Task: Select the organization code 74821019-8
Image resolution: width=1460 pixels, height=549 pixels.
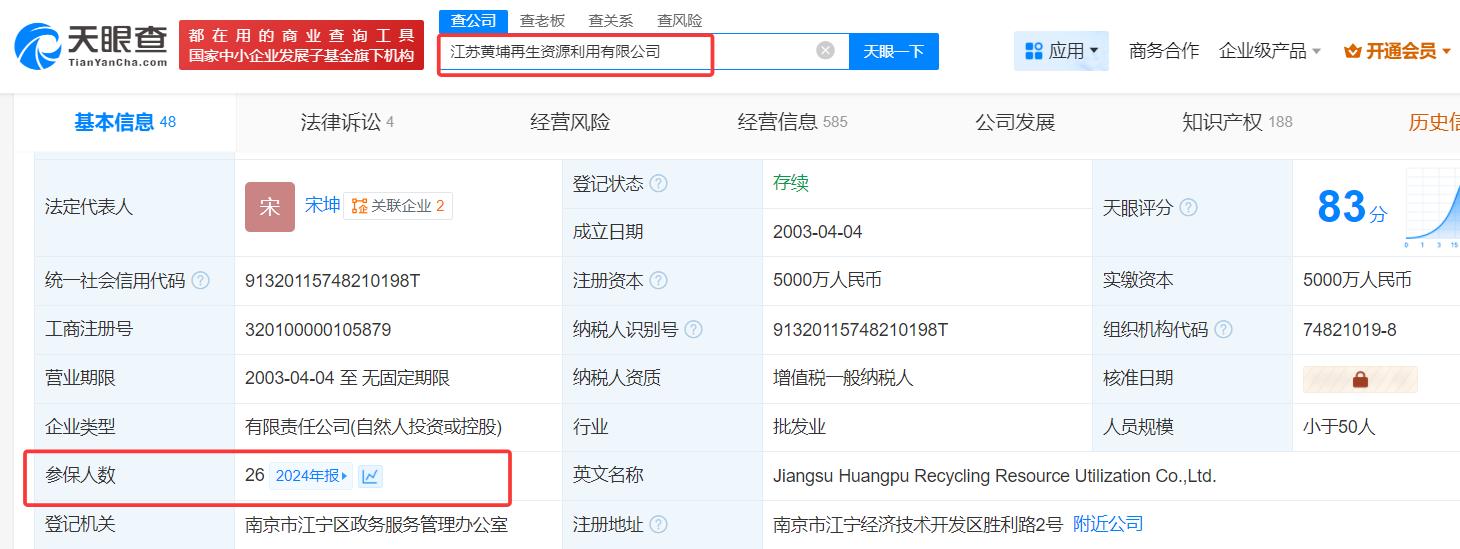Action: (x=1350, y=330)
